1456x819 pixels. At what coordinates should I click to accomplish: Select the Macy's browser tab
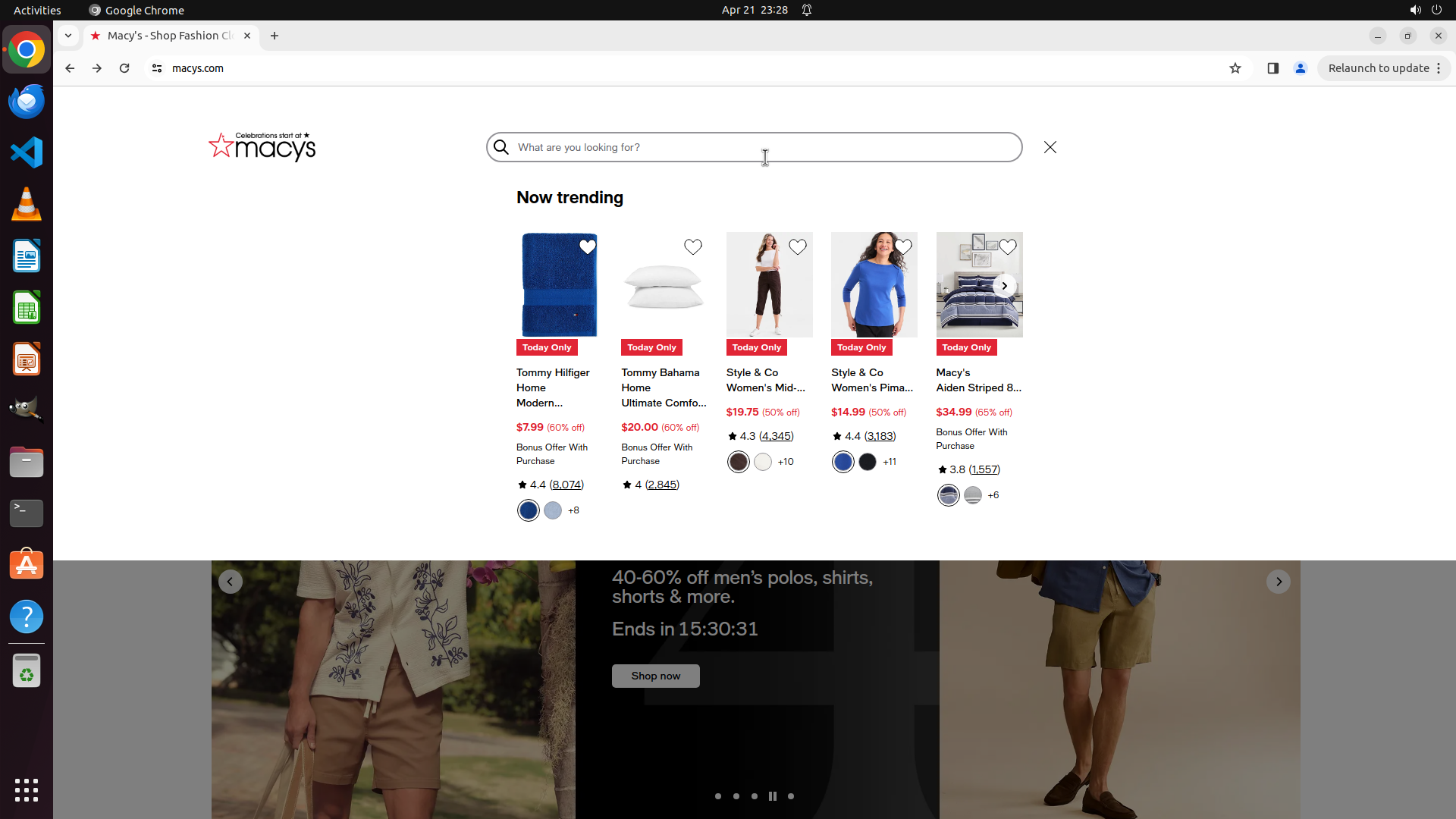171,36
